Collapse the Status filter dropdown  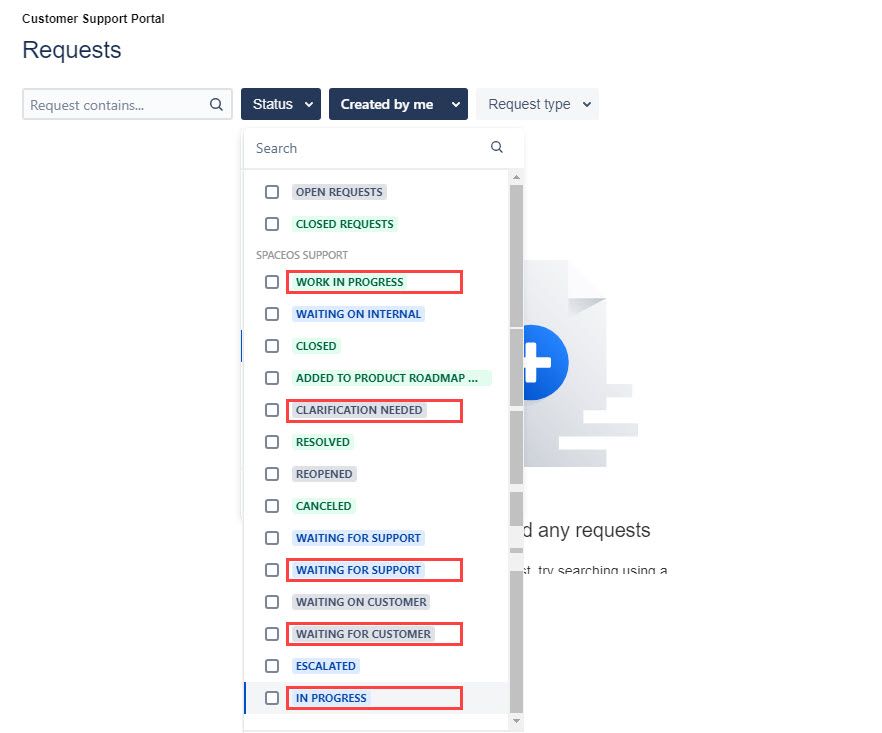coord(280,104)
